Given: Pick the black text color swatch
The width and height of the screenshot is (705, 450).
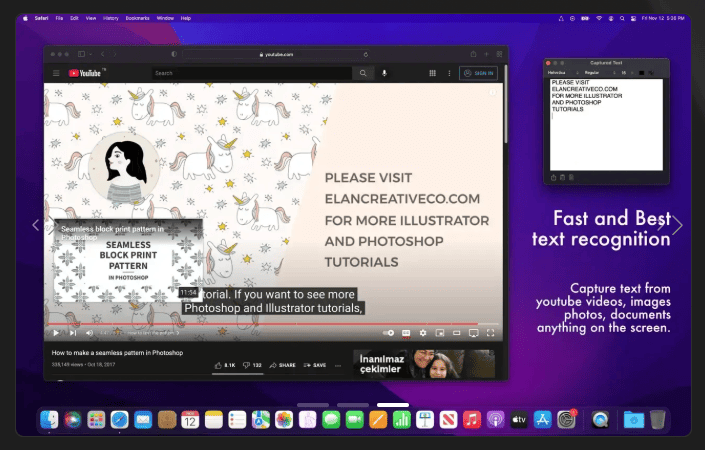Looking at the screenshot, I should click(642, 73).
